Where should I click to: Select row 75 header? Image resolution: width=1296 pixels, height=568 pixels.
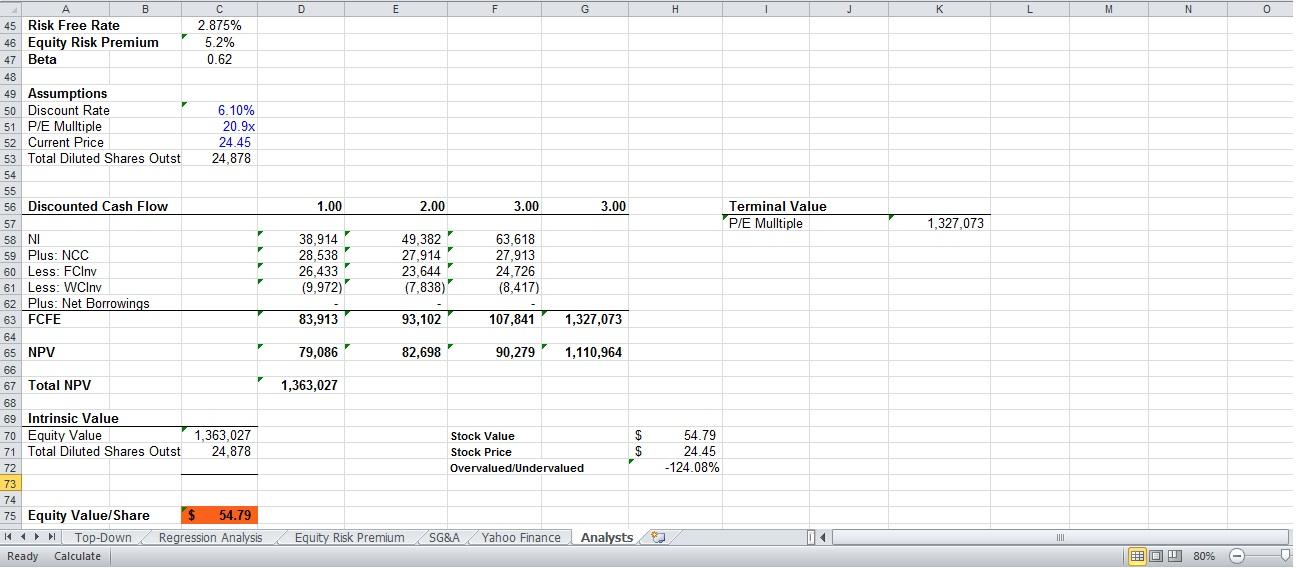pos(11,515)
